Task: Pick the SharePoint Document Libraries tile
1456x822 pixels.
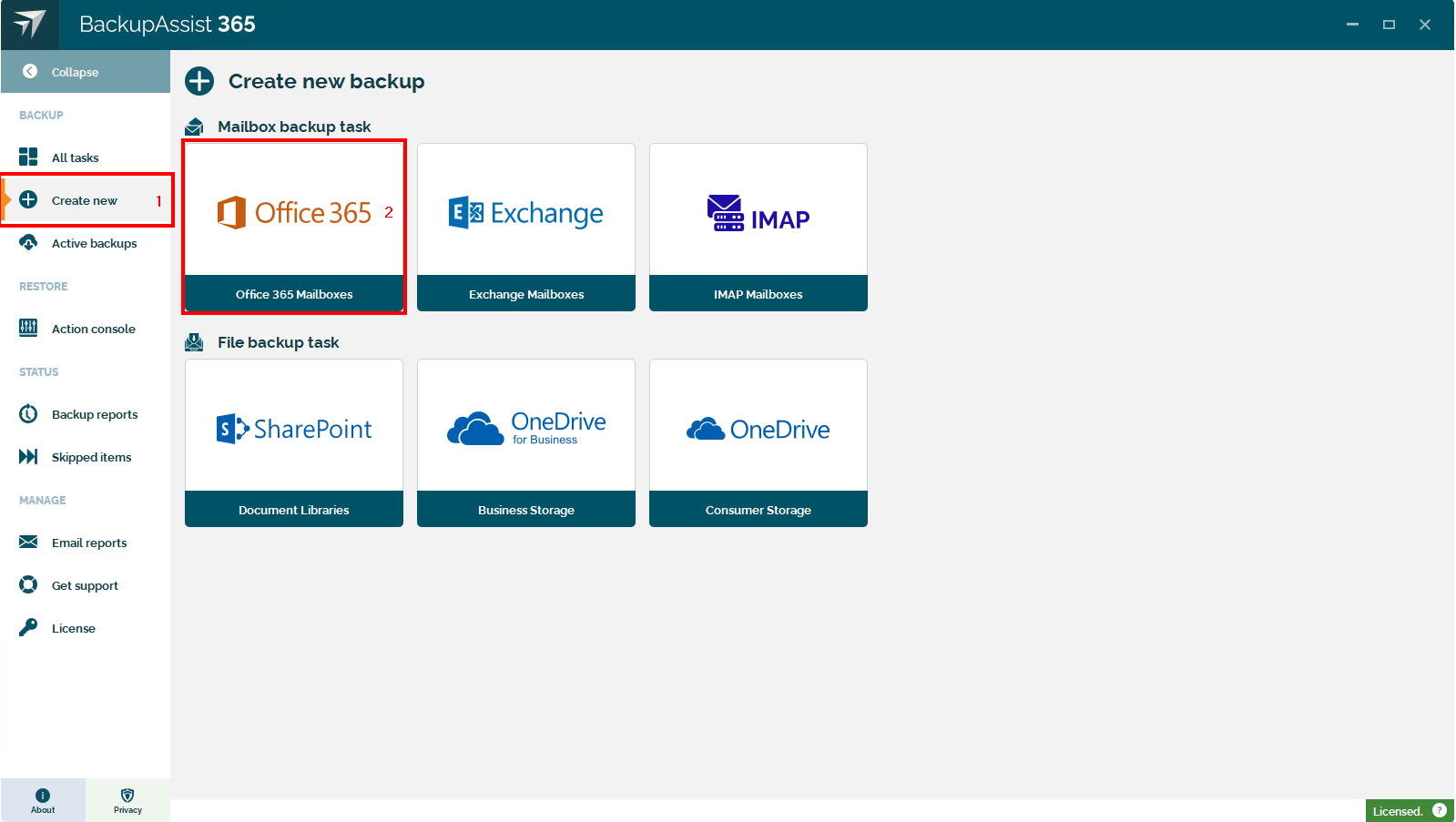Action: [x=294, y=442]
